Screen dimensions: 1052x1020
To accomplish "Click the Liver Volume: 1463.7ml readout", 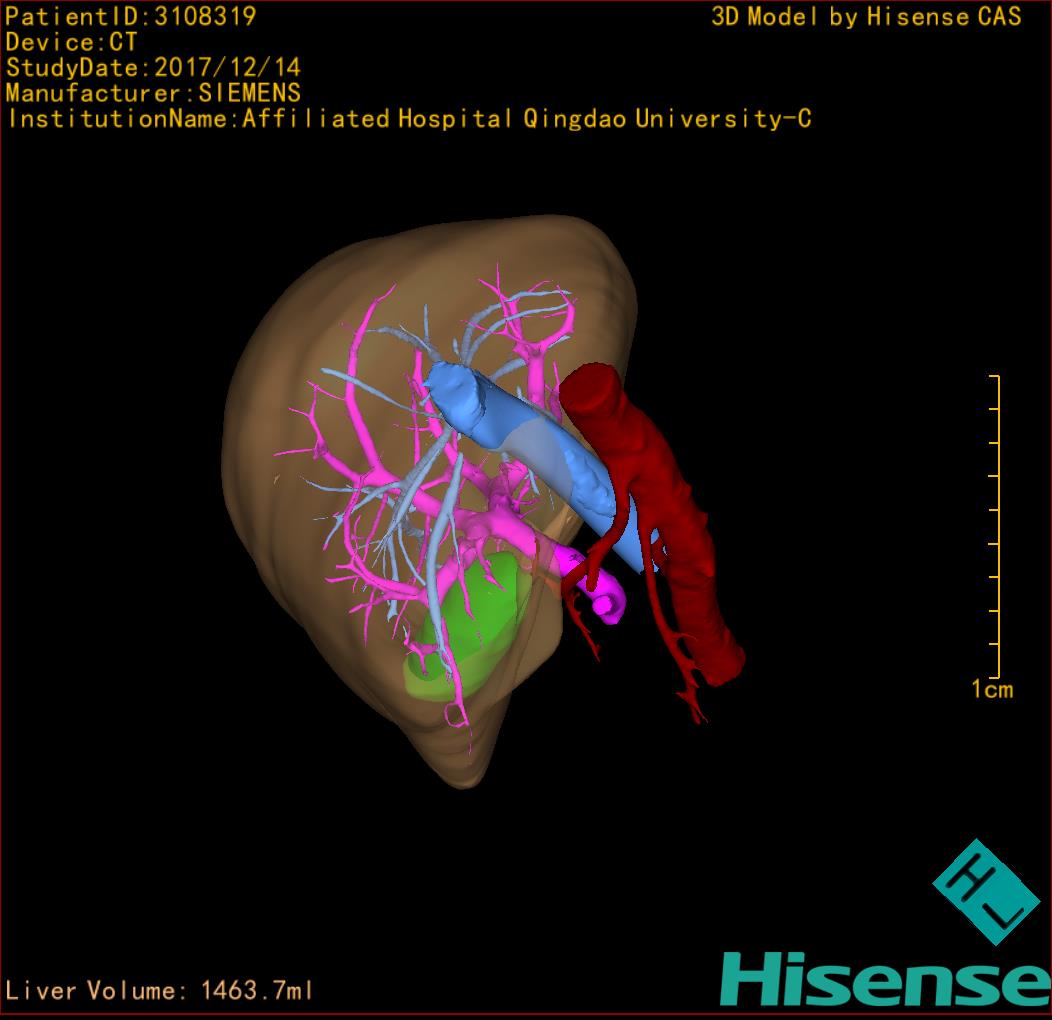I will [x=159, y=990].
